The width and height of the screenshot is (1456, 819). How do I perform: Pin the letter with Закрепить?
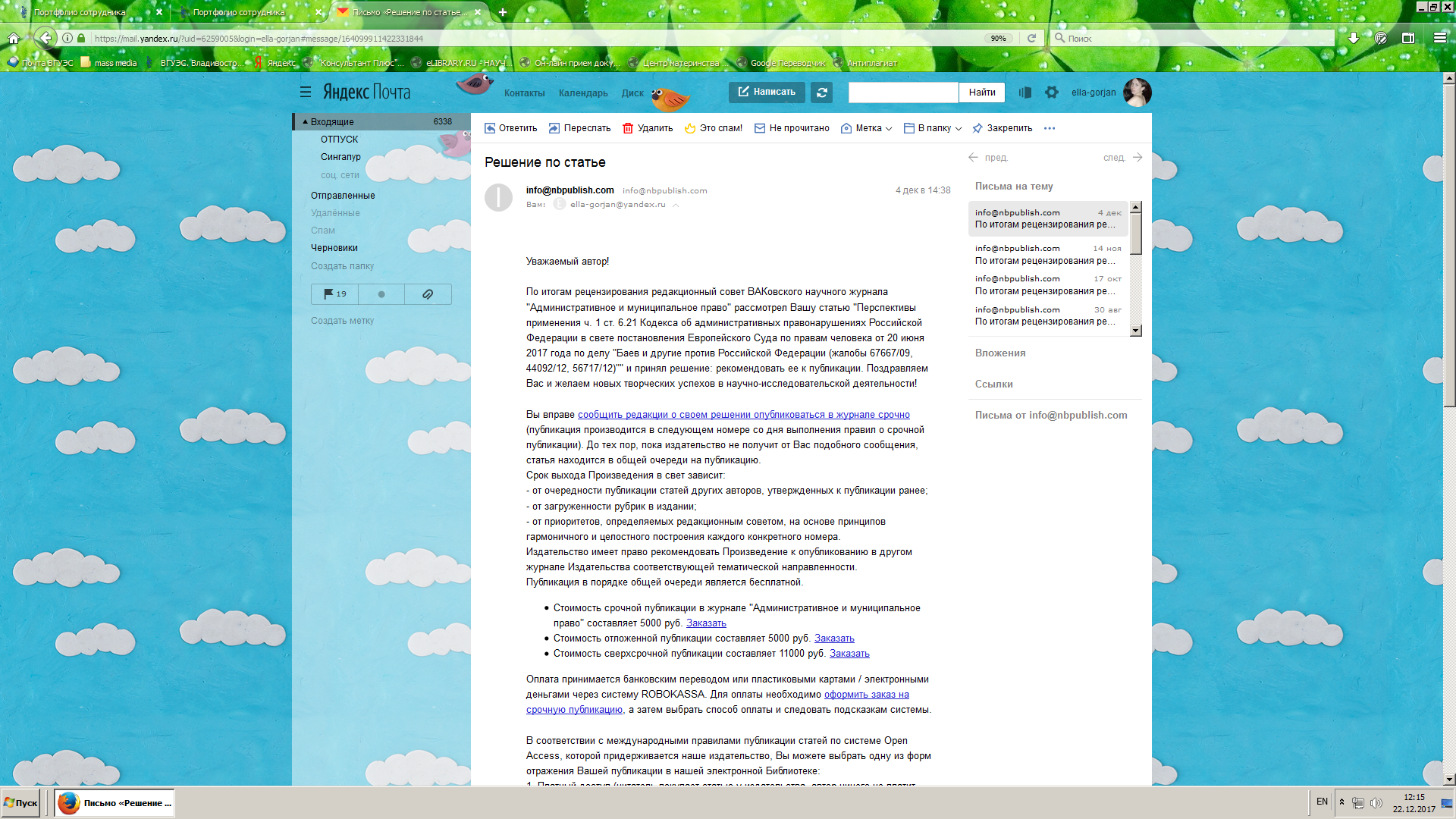(x=1003, y=128)
